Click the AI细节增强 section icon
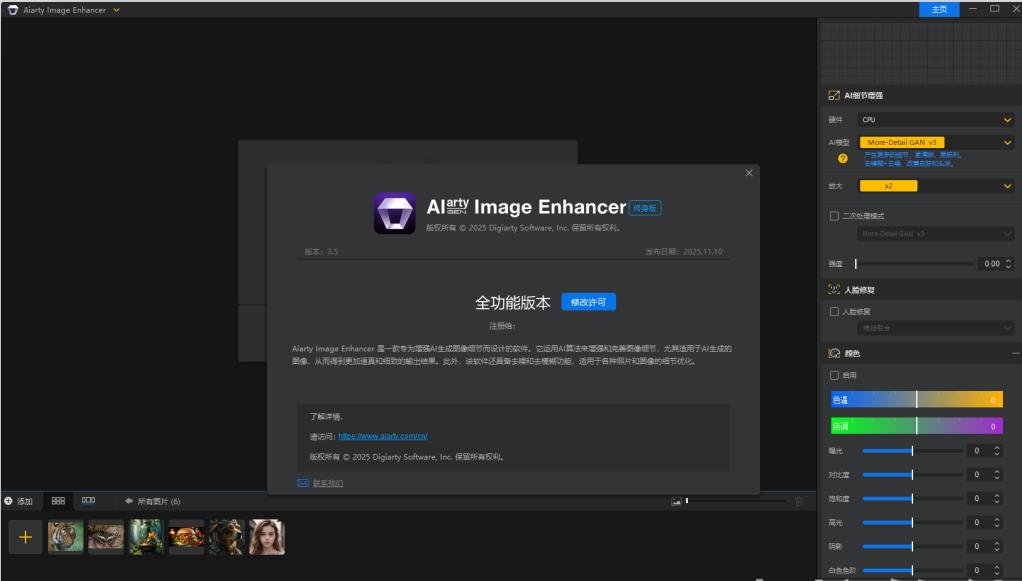This screenshot has width=1022, height=581. click(x=834, y=95)
